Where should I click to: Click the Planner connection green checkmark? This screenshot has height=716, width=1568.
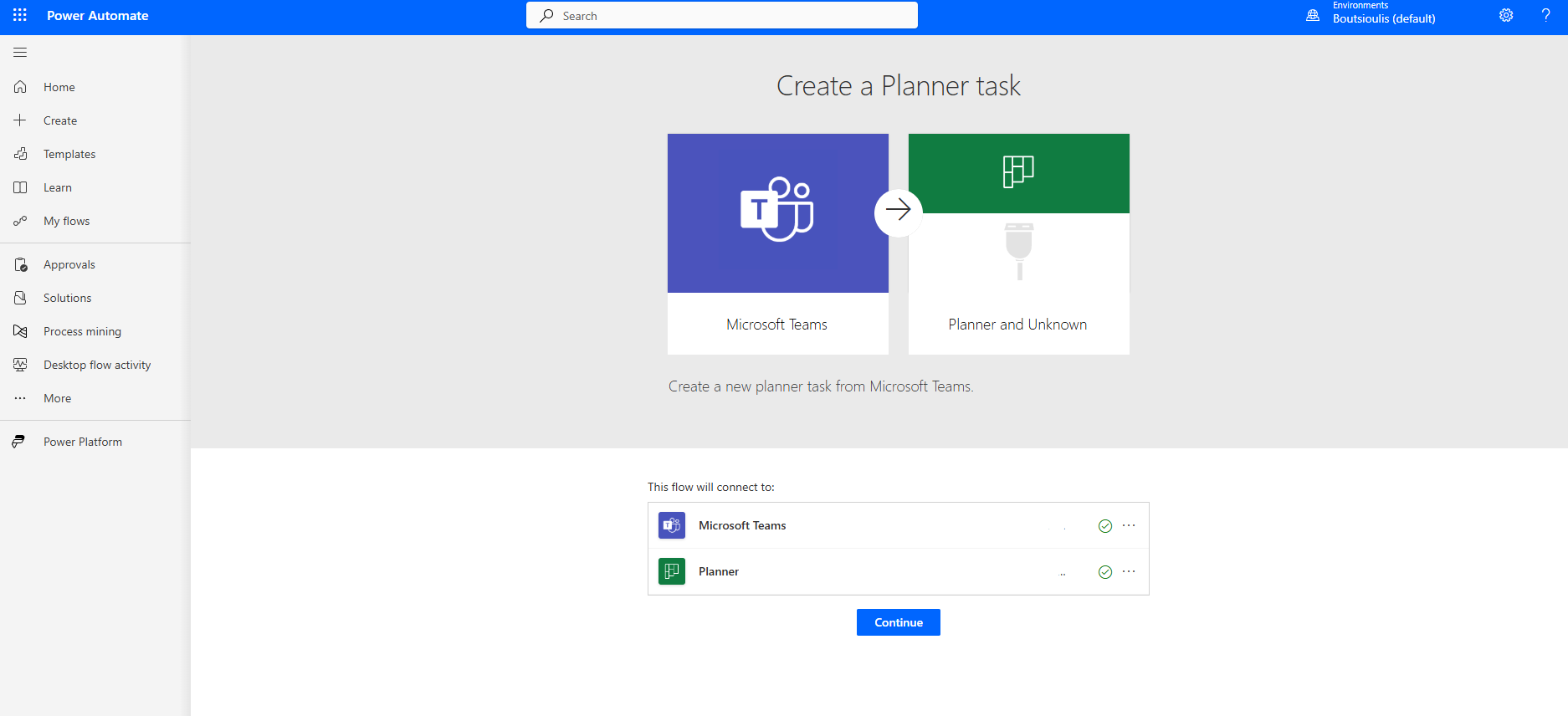(1105, 572)
